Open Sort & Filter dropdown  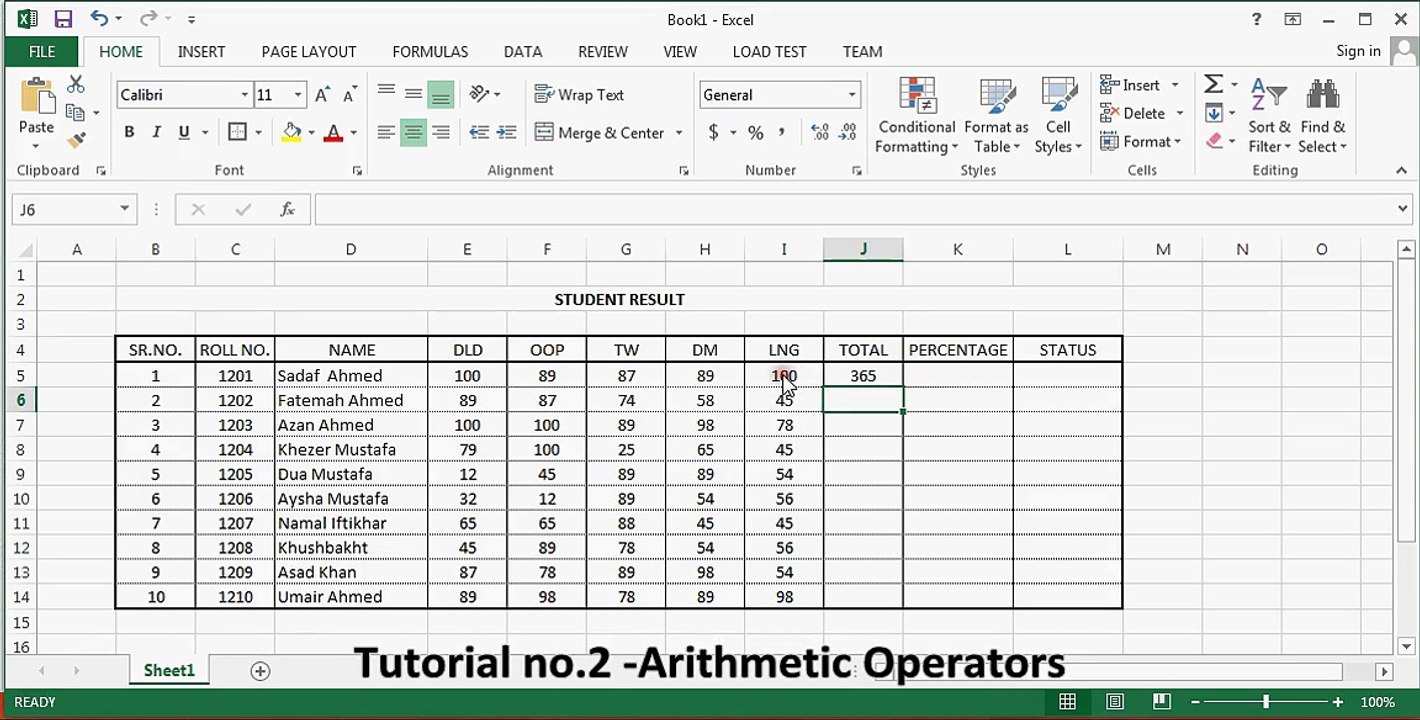coord(1269,115)
